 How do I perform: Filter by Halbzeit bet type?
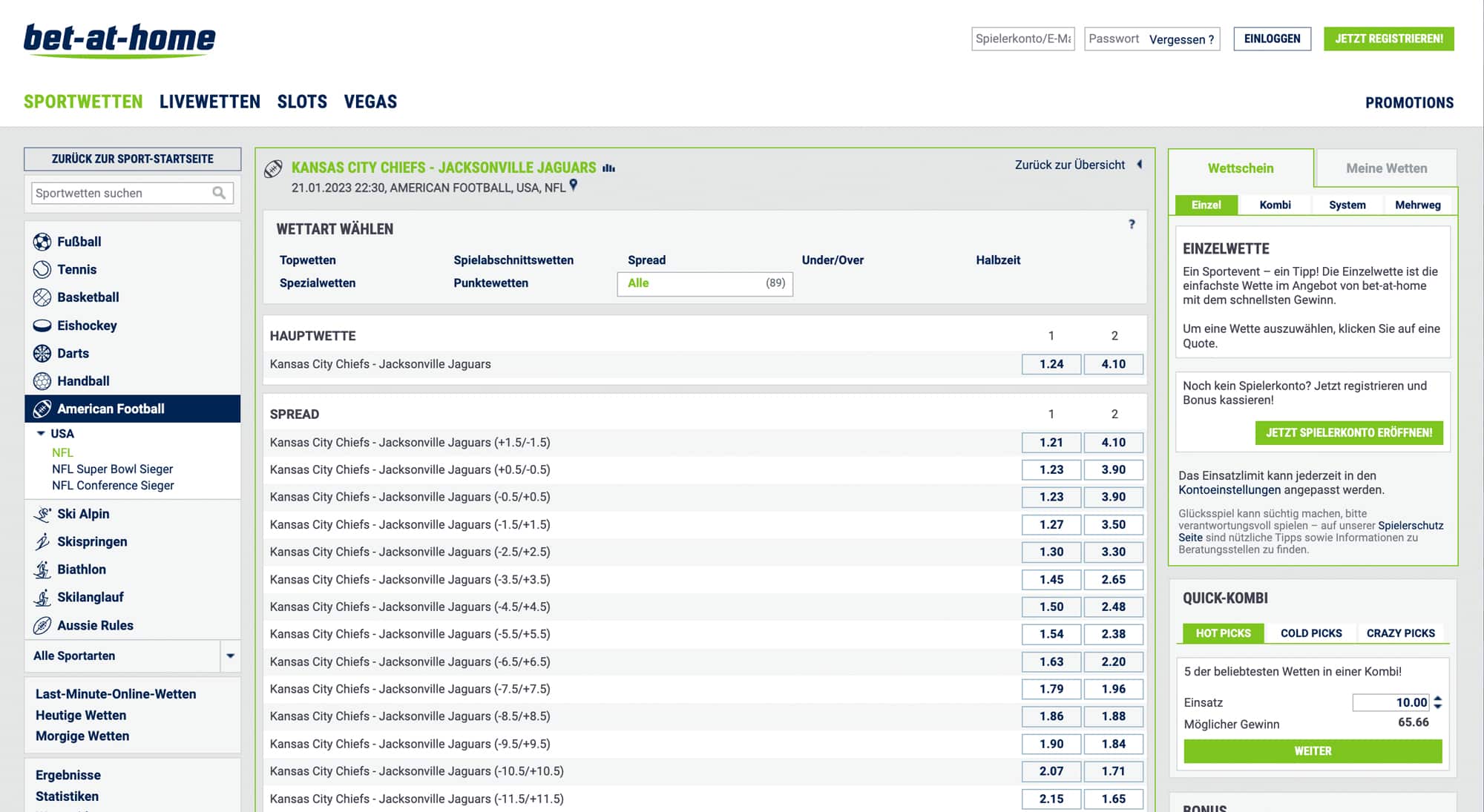coord(998,260)
